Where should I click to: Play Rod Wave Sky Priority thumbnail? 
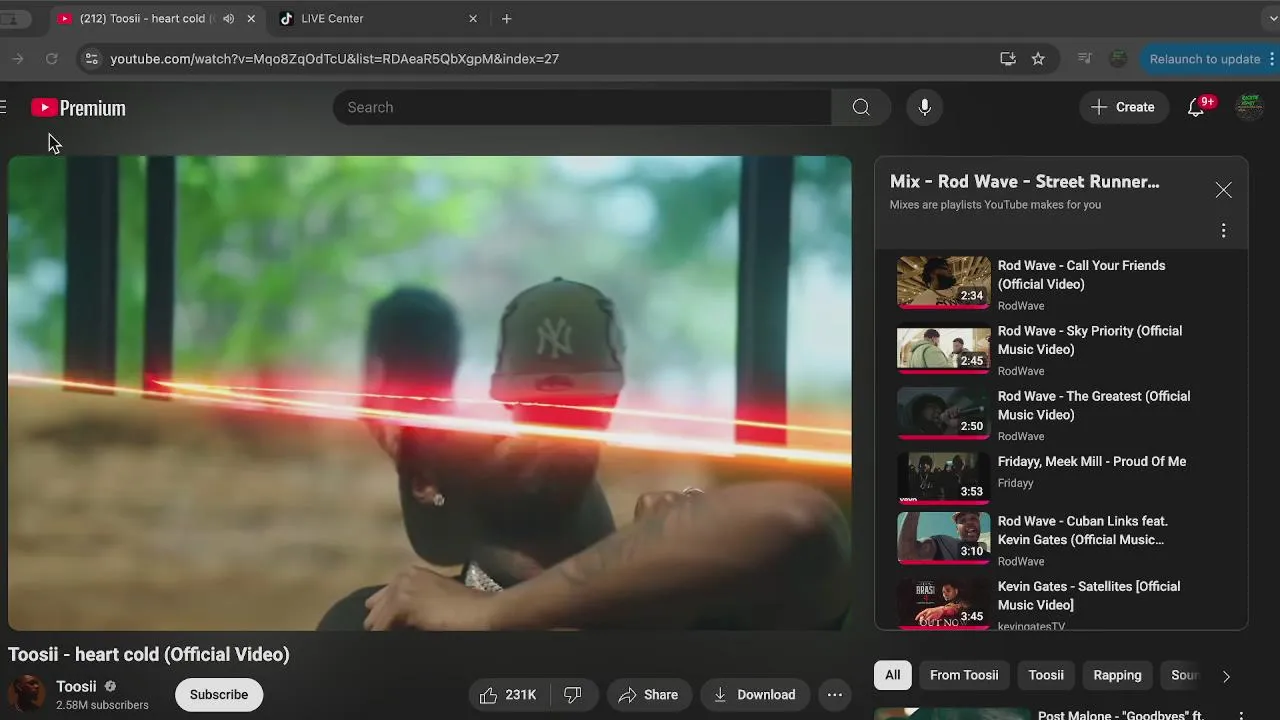click(x=944, y=347)
